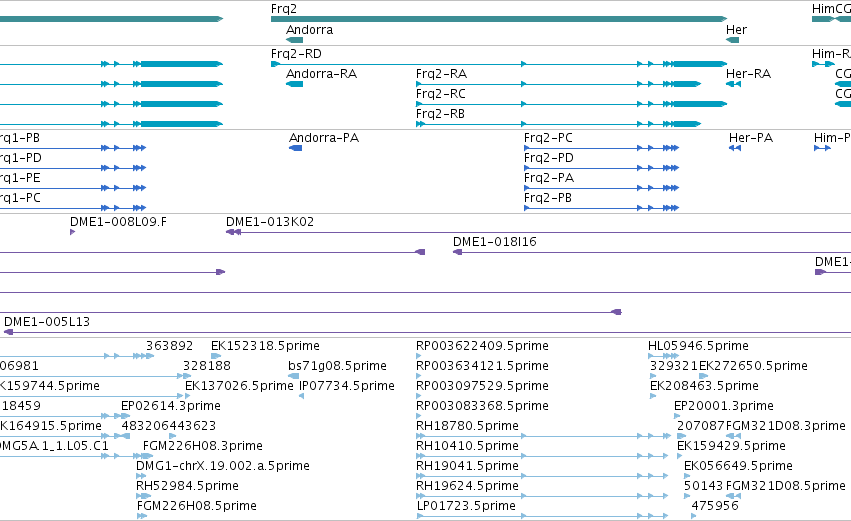Click the FGM321D08.3prime EST label

coord(785,426)
